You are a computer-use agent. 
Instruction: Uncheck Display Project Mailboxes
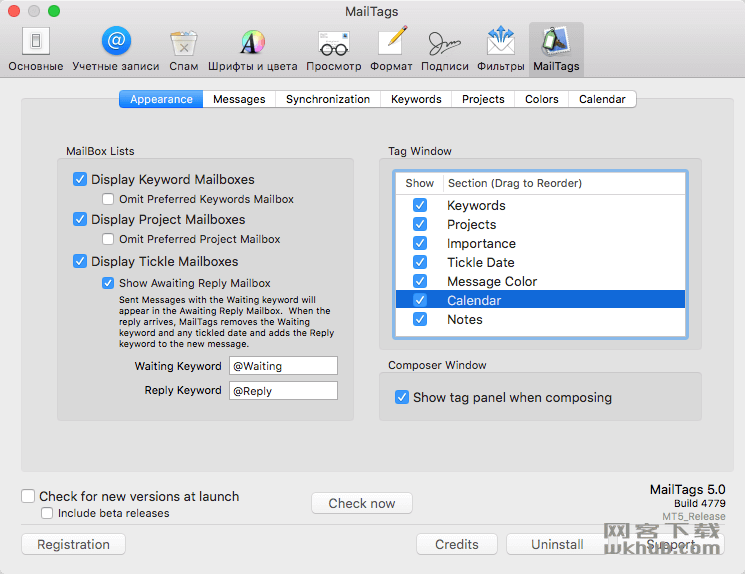80,219
